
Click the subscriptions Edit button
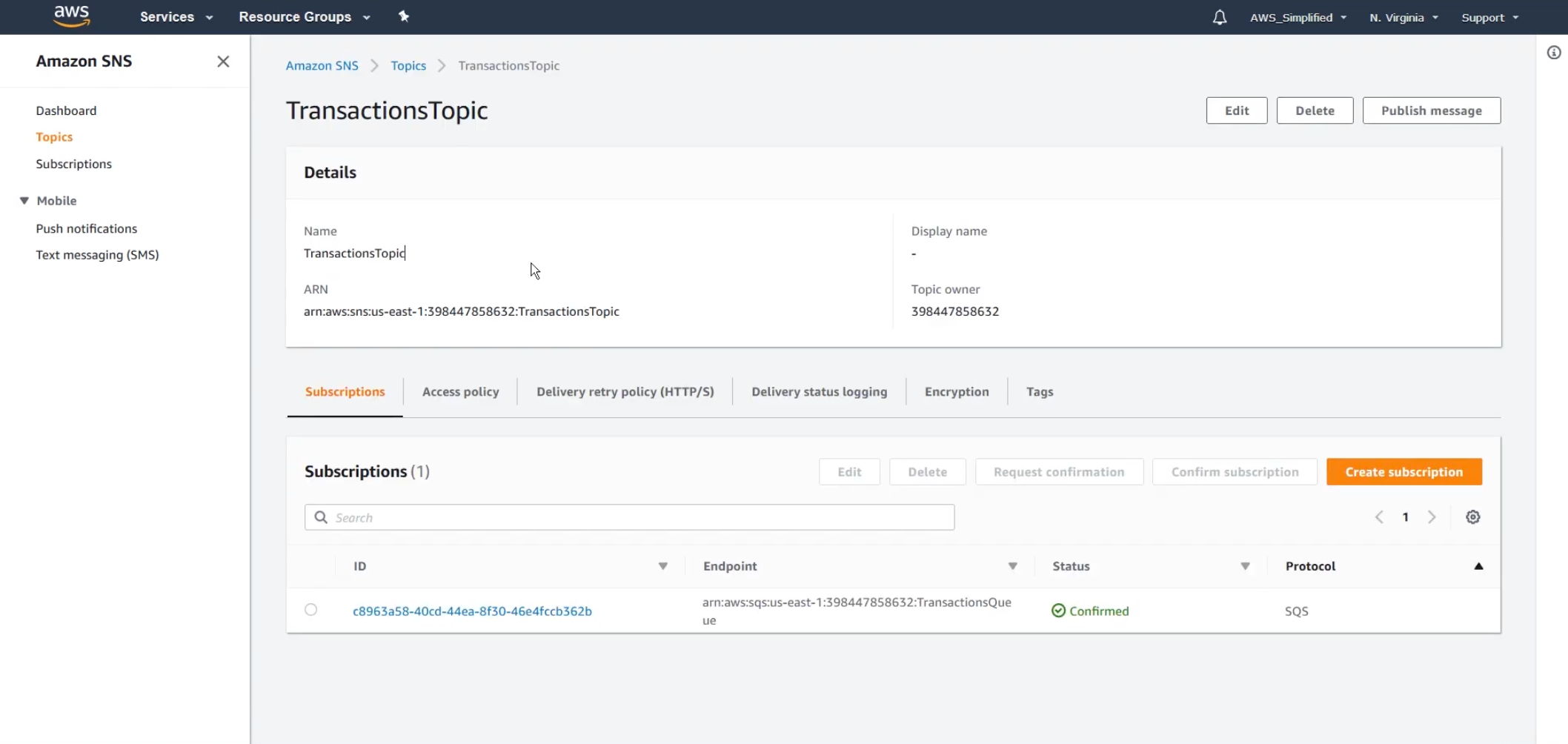tap(849, 472)
